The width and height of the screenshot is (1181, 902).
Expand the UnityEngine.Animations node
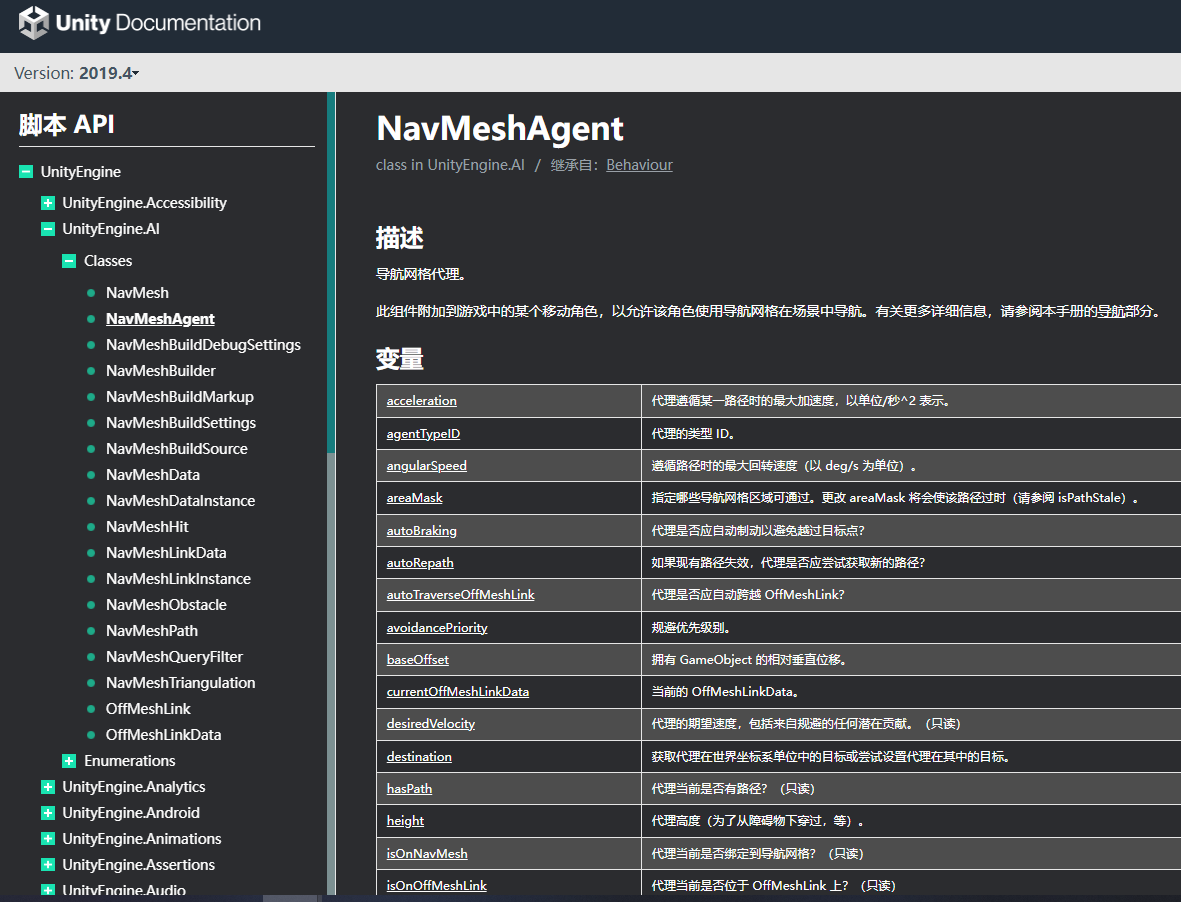click(47, 839)
